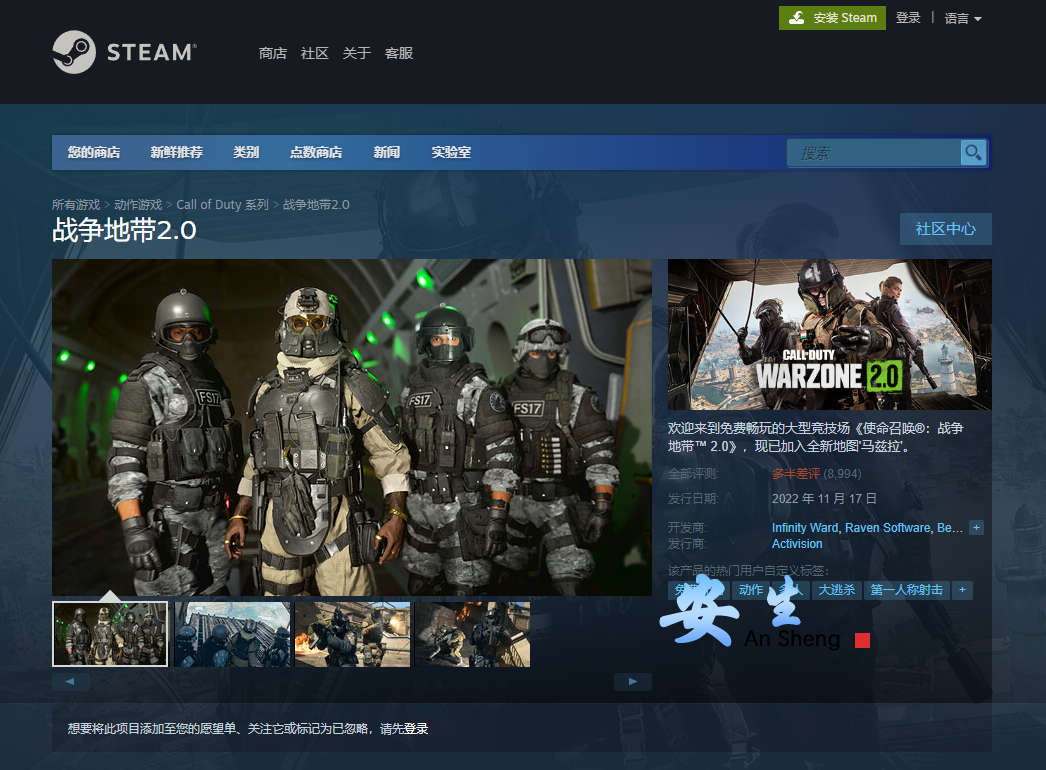The width and height of the screenshot is (1046, 770).
Task: Select the 实验室 store tab
Action: click(x=451, y=153)
